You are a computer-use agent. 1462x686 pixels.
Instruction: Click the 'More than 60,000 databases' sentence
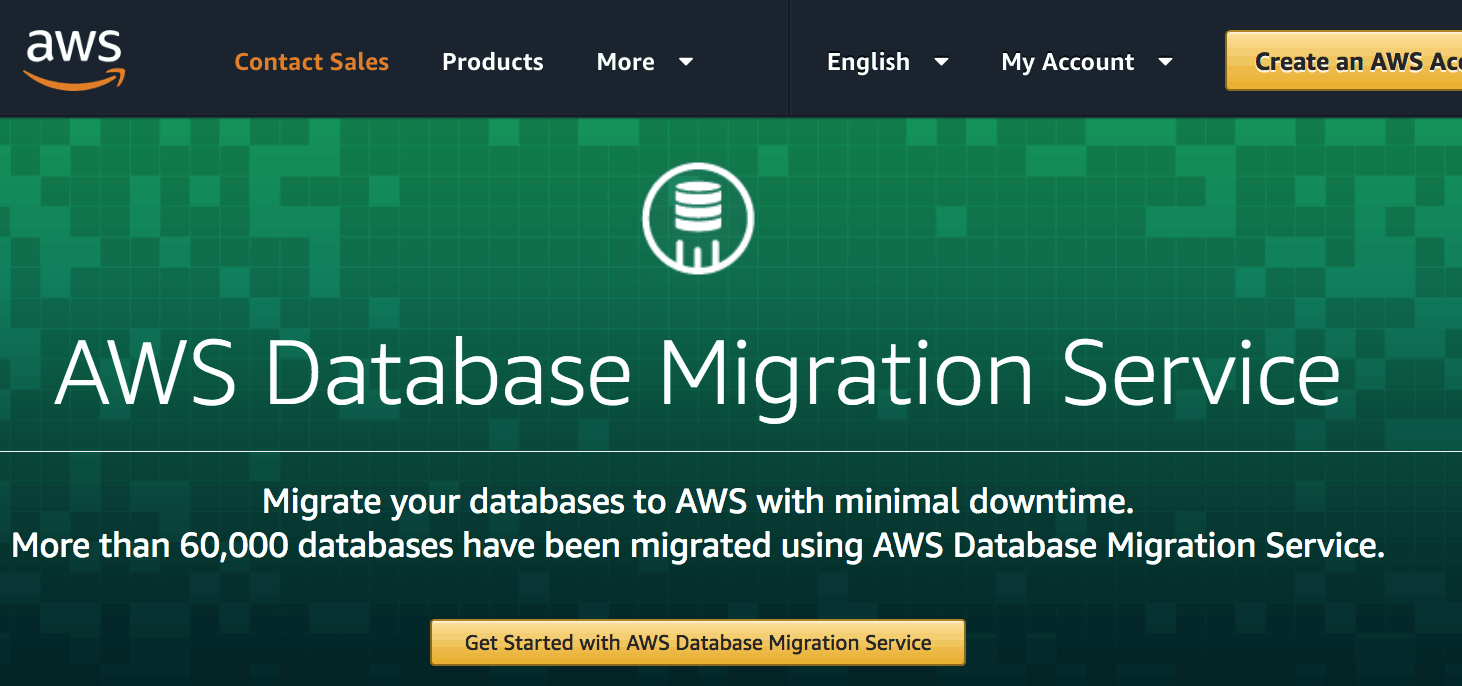698,546
